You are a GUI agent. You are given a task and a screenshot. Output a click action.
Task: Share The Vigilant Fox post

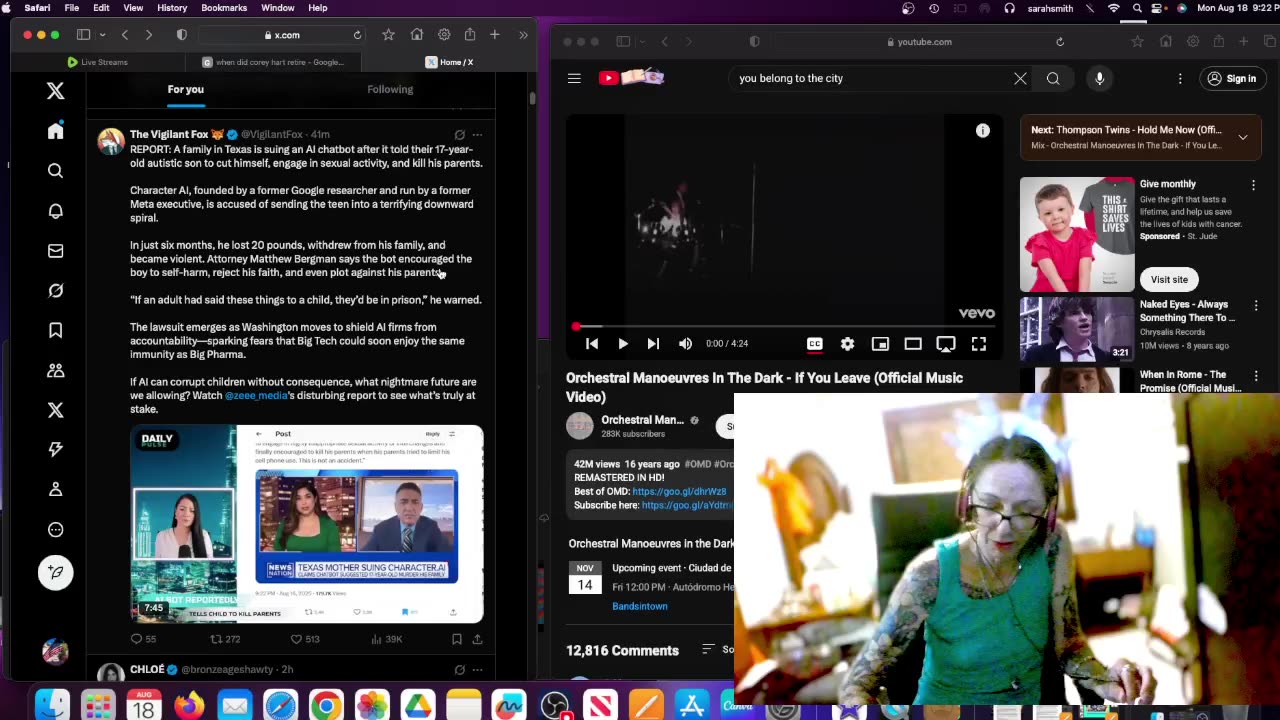pos(477,639)
